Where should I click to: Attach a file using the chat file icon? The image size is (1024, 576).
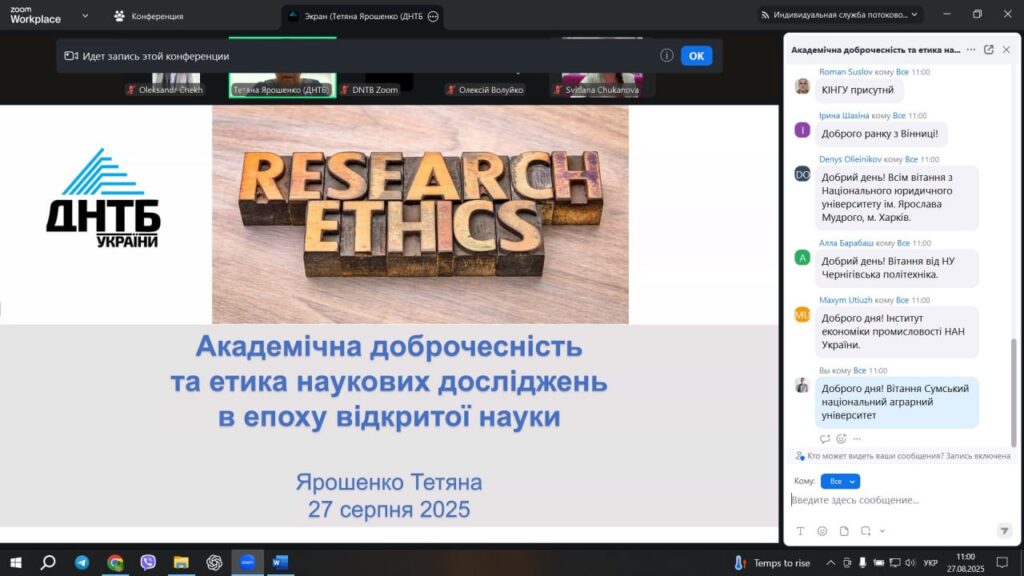(844, 531)
